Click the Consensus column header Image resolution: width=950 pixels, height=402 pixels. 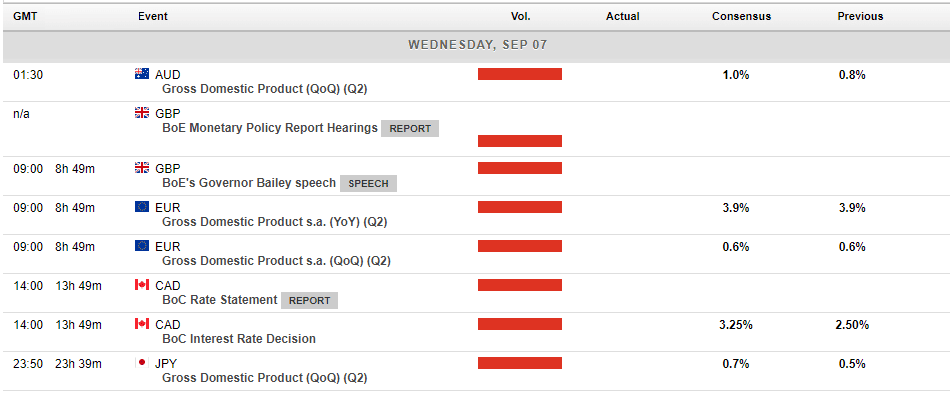pos(742,16)
